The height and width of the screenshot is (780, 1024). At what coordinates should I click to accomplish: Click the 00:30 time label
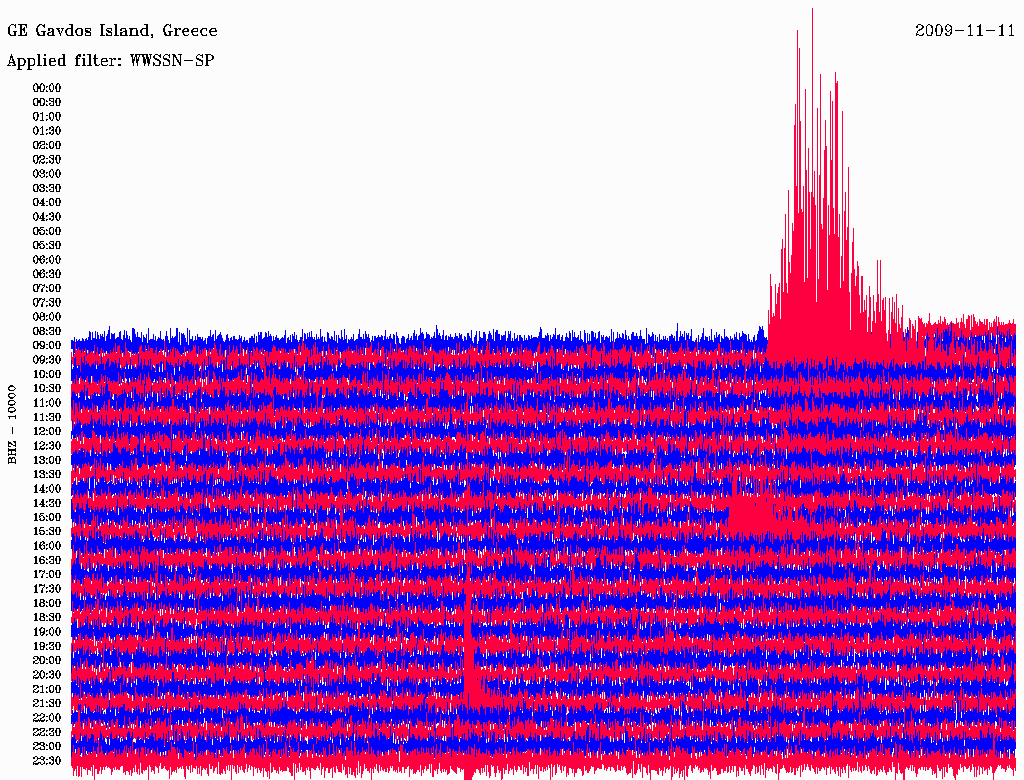pyautogui.click(x=47, y=103)
